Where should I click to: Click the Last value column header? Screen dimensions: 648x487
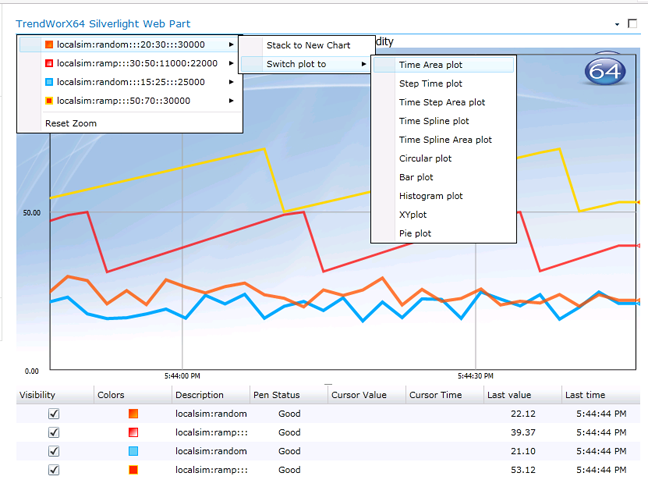coord(523,395)
